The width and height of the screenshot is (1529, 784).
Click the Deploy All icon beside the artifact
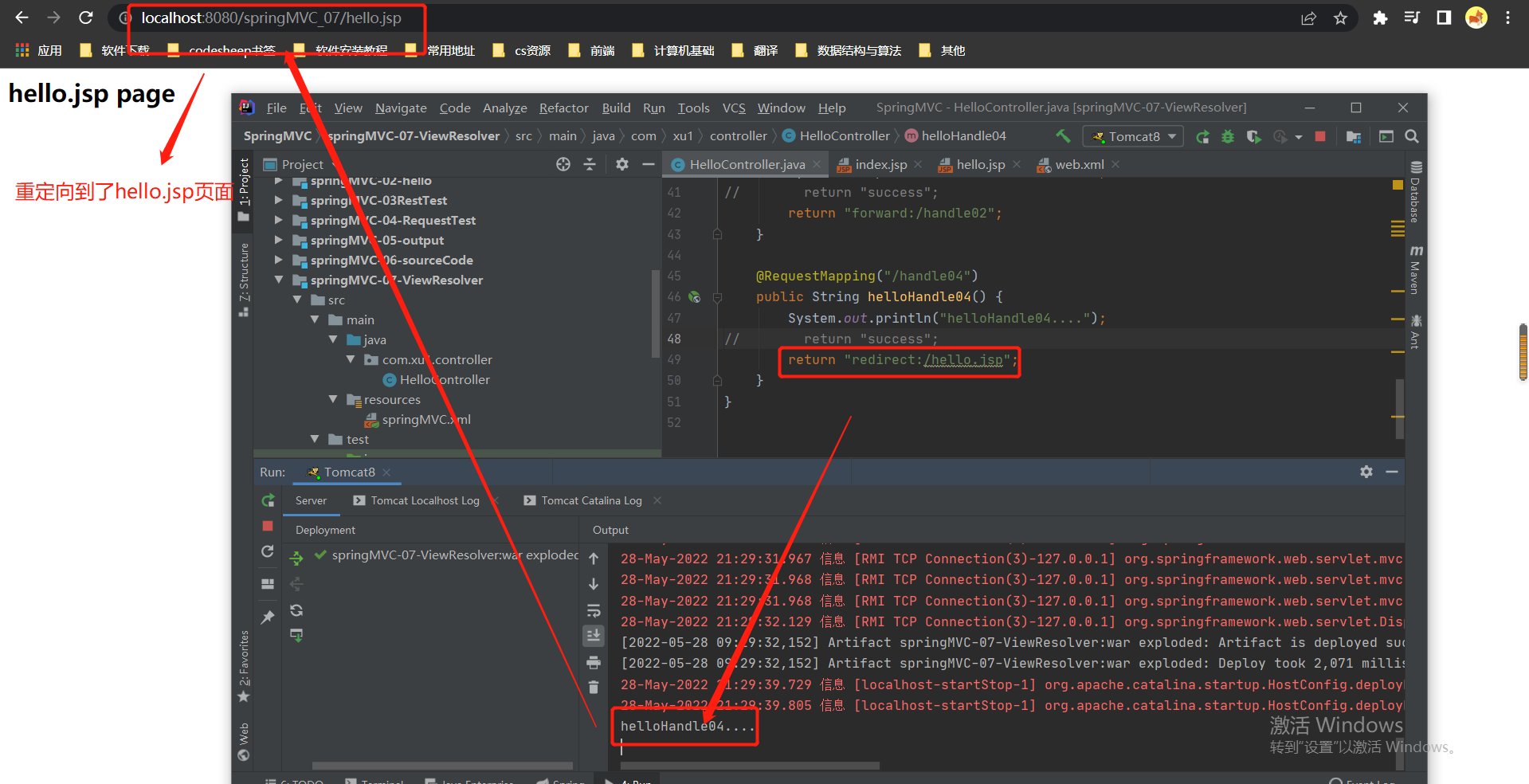[296, 558]
